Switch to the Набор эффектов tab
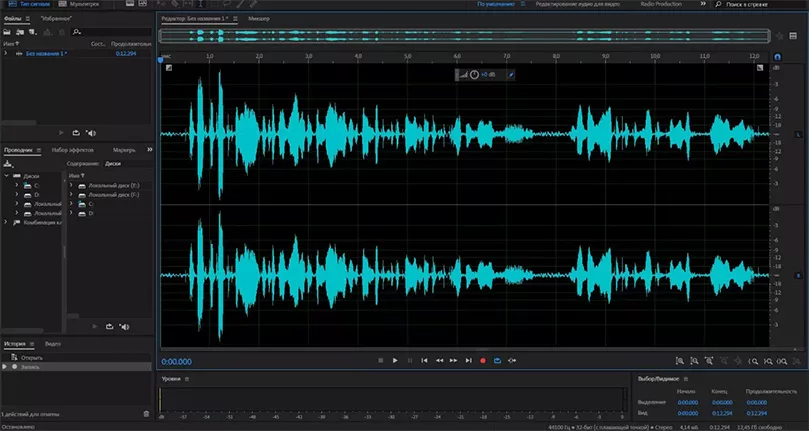The width and height of the screenshot is (809, 431). 72,149
